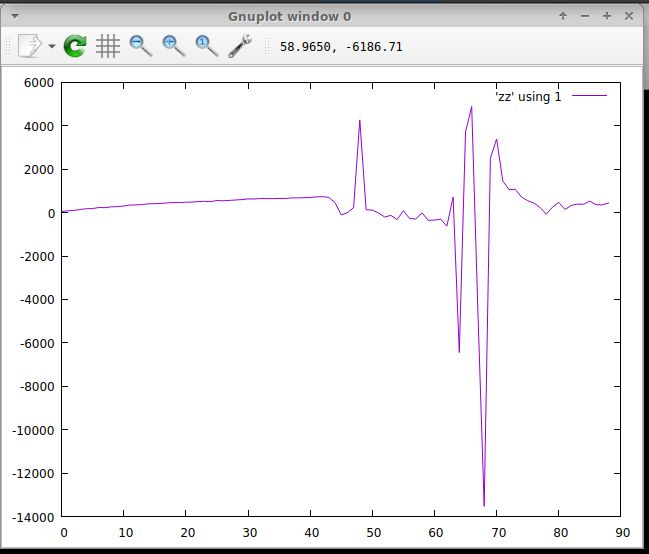Click x-axis label 10
Screen dimensions: 649x554
(x=125, y=532)
